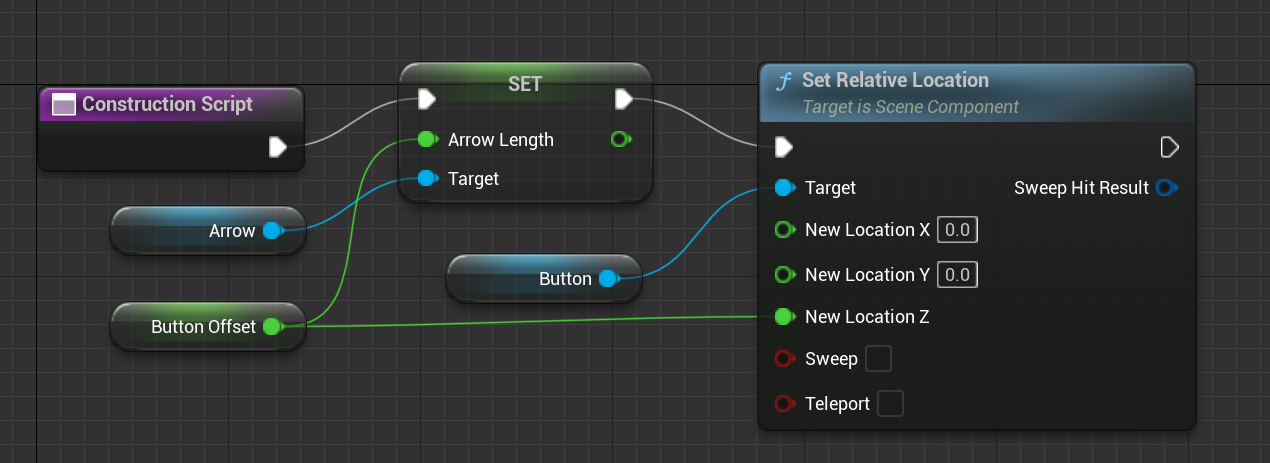Click the SET node execution input pin
The width and height of the screenshot is (1270, 463).
click(427, 99)
